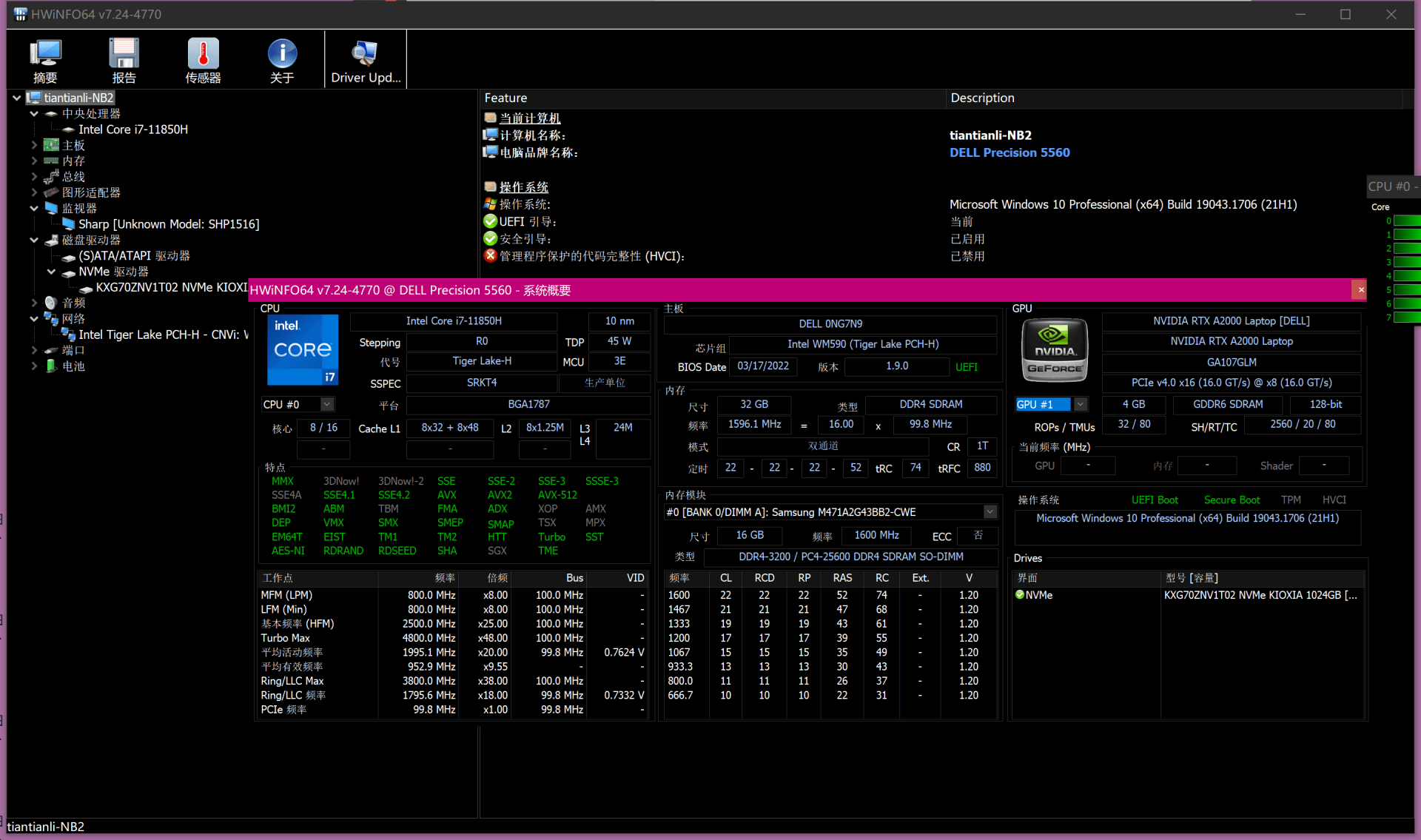Open the DELL Precision 5560 link
This screenshot has width=1421, height=840.
pyautogui.click(x=1010, y=152)
